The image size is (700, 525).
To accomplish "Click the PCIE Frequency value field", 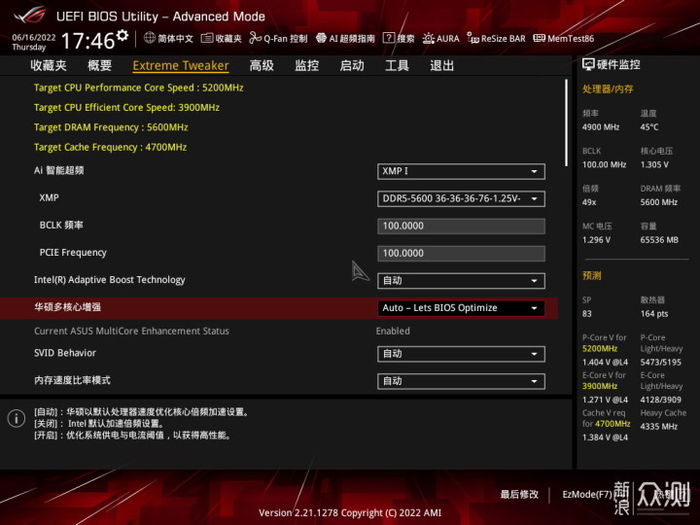I will (x=461, y=253).
